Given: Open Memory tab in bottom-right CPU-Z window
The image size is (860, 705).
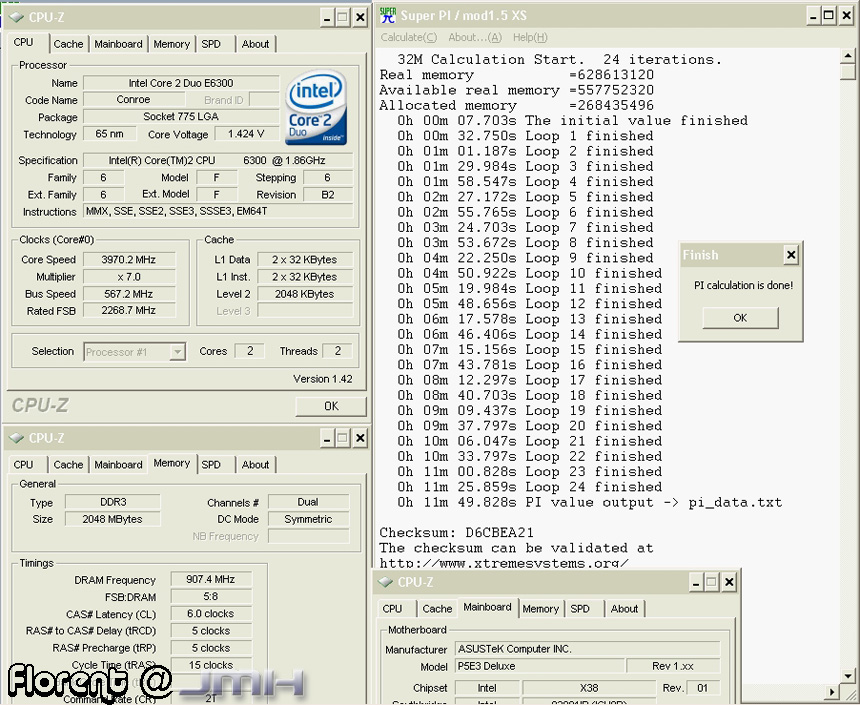Looking at the screenshot, I should (x=540, y=609).
